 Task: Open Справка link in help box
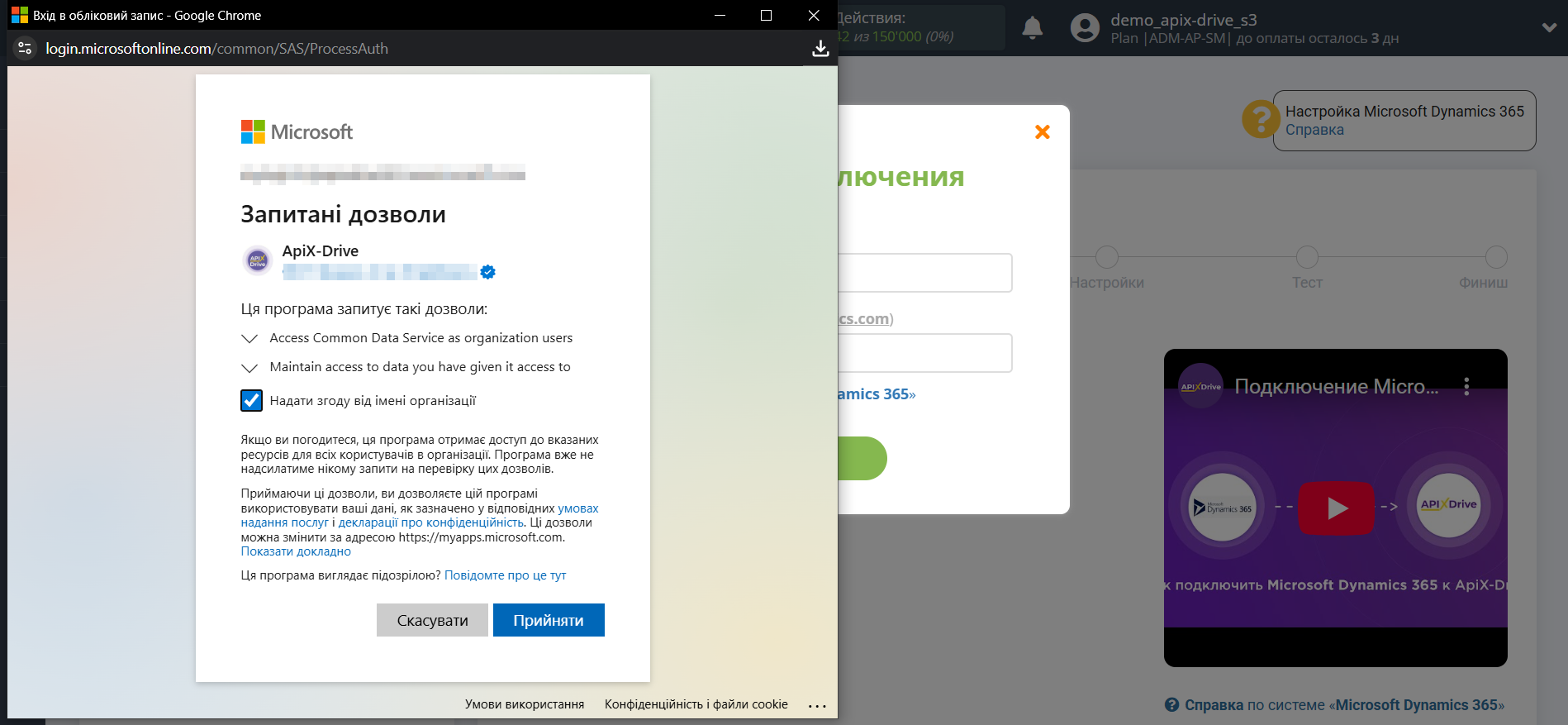(1314, 130)
